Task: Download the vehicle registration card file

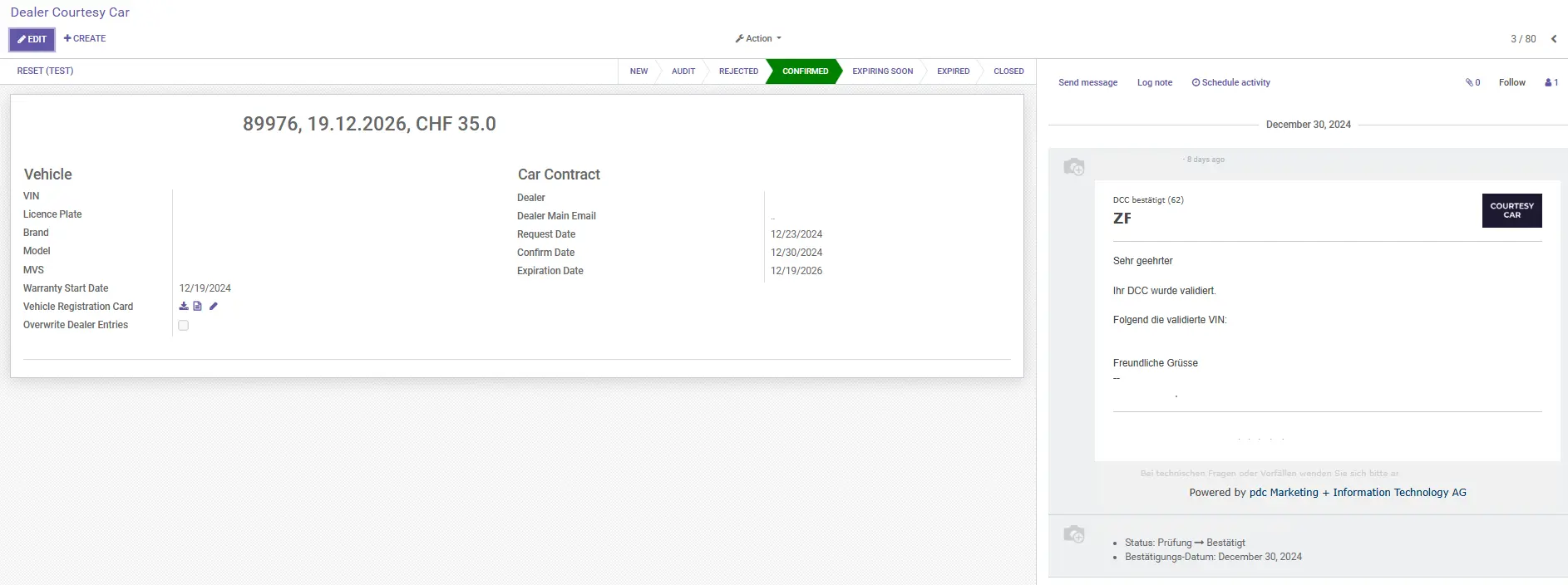Action: pyautogui.click(x=184, y=306)
